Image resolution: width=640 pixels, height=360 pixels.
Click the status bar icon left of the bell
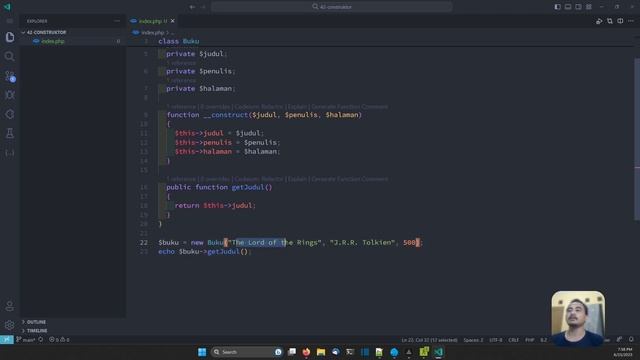click(620, 340)
